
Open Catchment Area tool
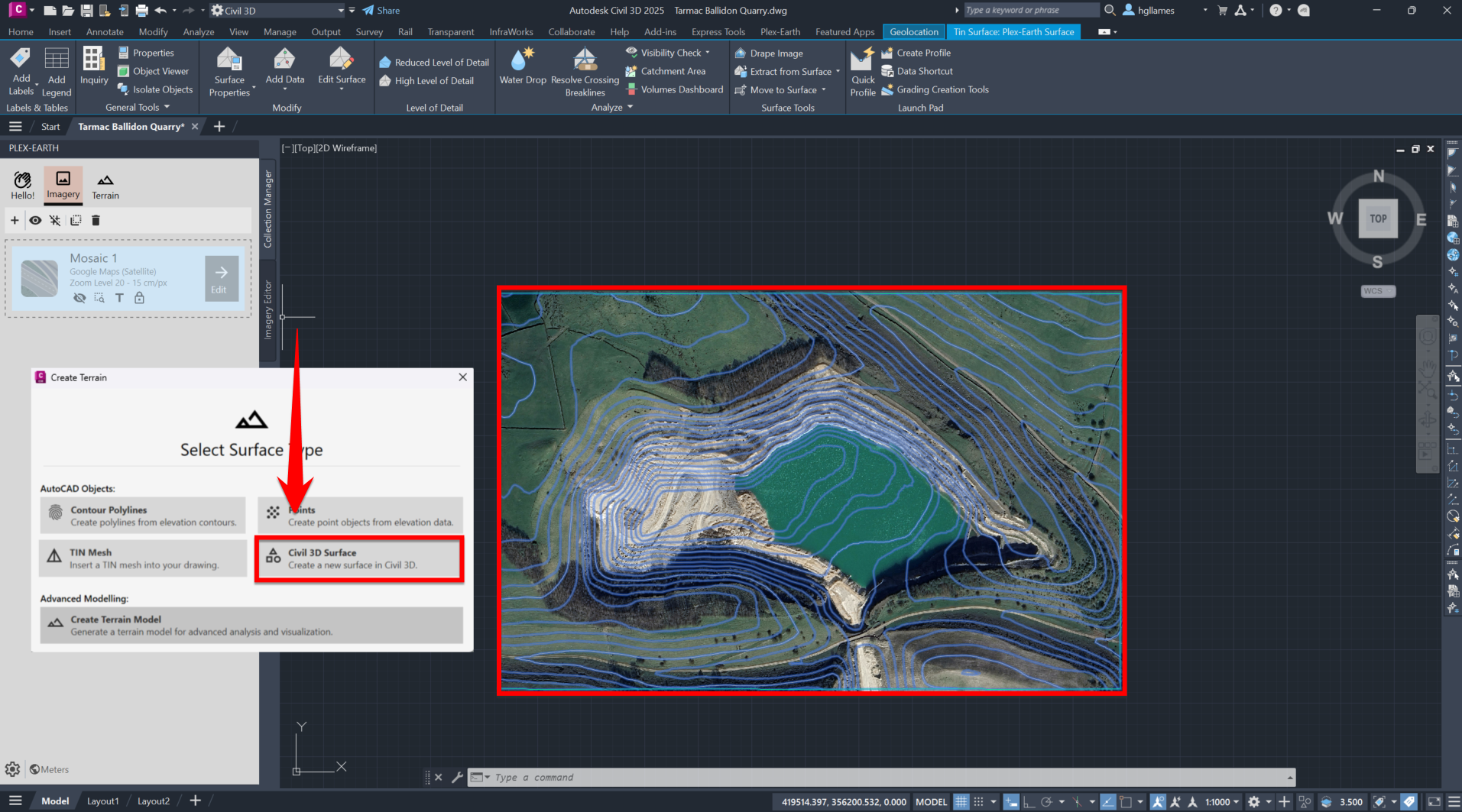pos(665,71)
